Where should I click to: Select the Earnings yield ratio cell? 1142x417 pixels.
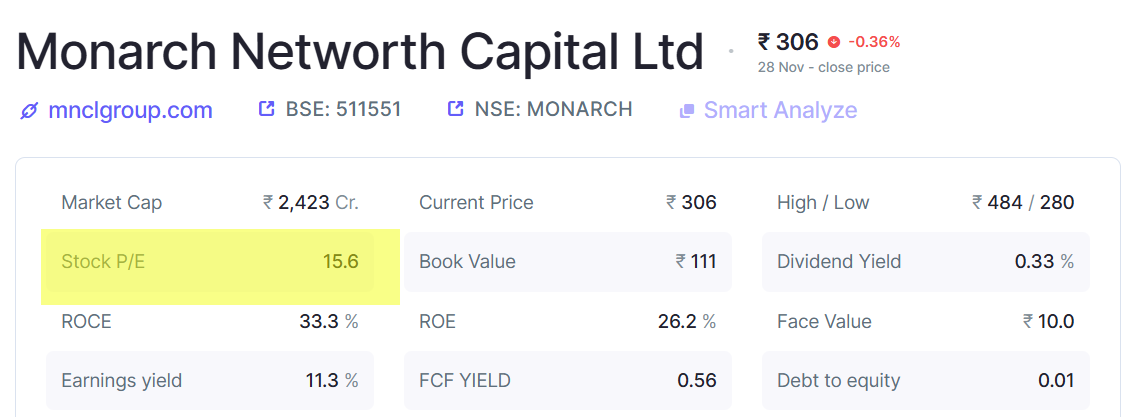click(210, 380)
